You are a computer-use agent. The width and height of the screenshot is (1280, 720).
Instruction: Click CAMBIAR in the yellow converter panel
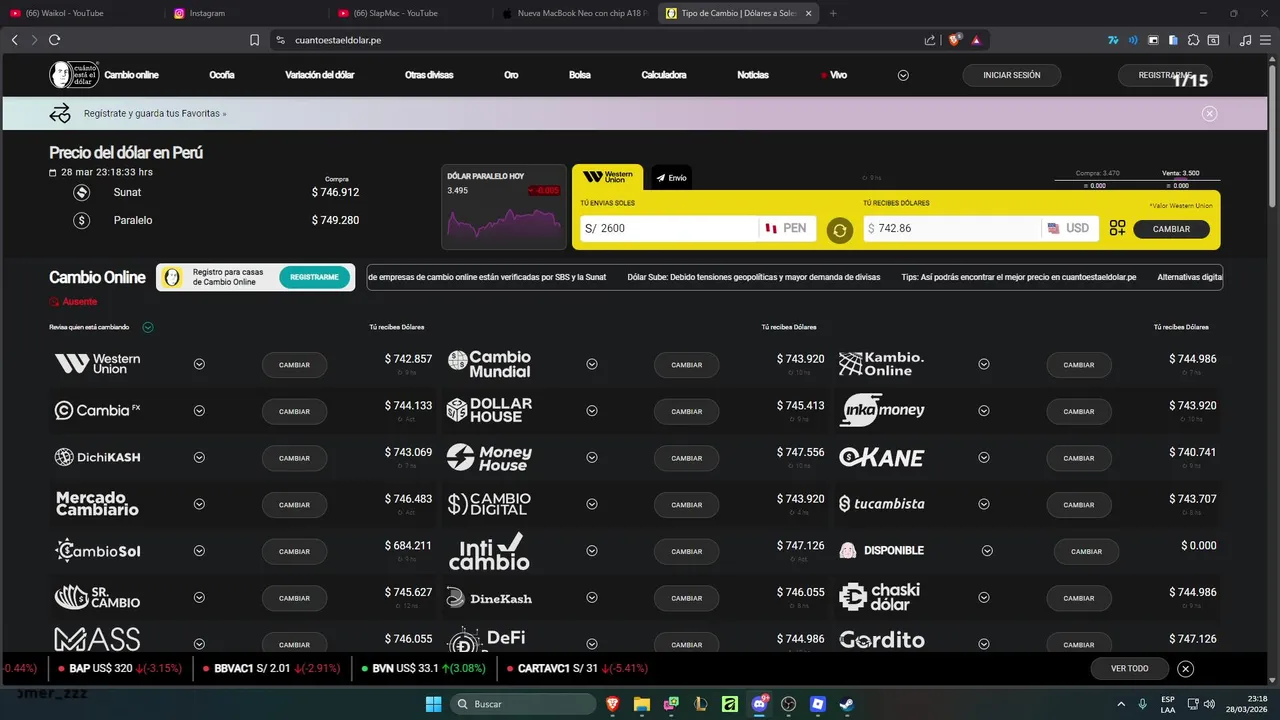click(1171, 229)
